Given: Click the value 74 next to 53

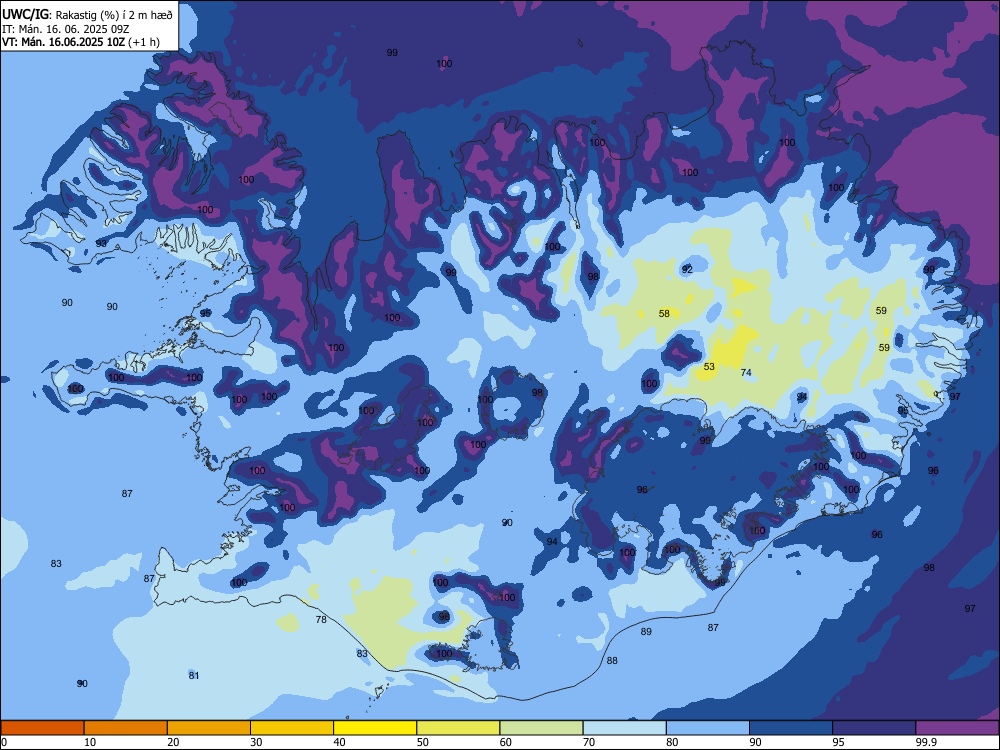Looking at the screenshot, I should (746, 372).
